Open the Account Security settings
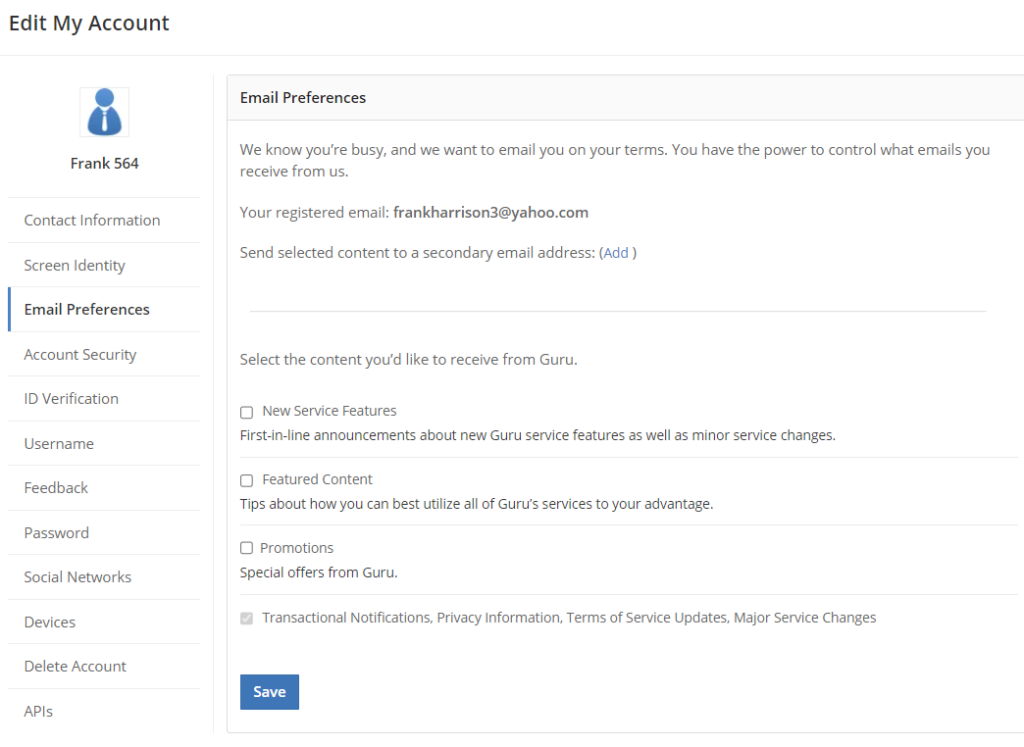1024x747 pixels. 80,355
